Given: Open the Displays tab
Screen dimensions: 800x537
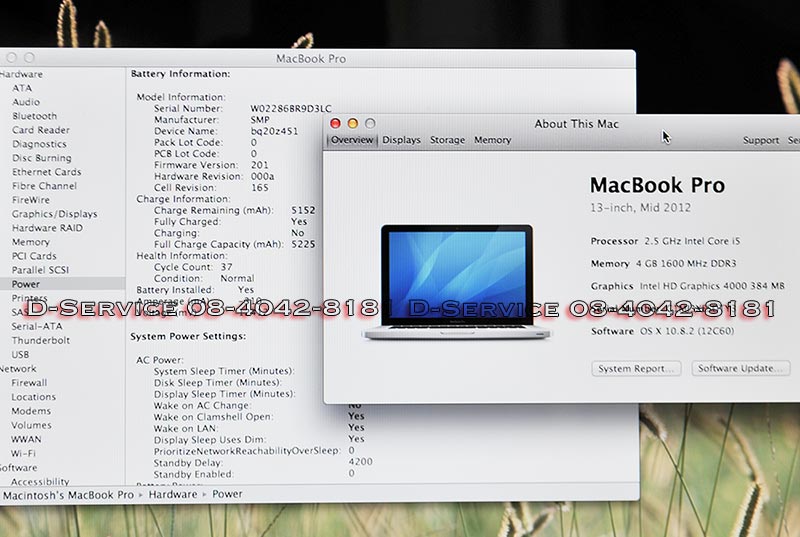Looking at the screenshot, I should pyautogui.click(x=402, y=140).
